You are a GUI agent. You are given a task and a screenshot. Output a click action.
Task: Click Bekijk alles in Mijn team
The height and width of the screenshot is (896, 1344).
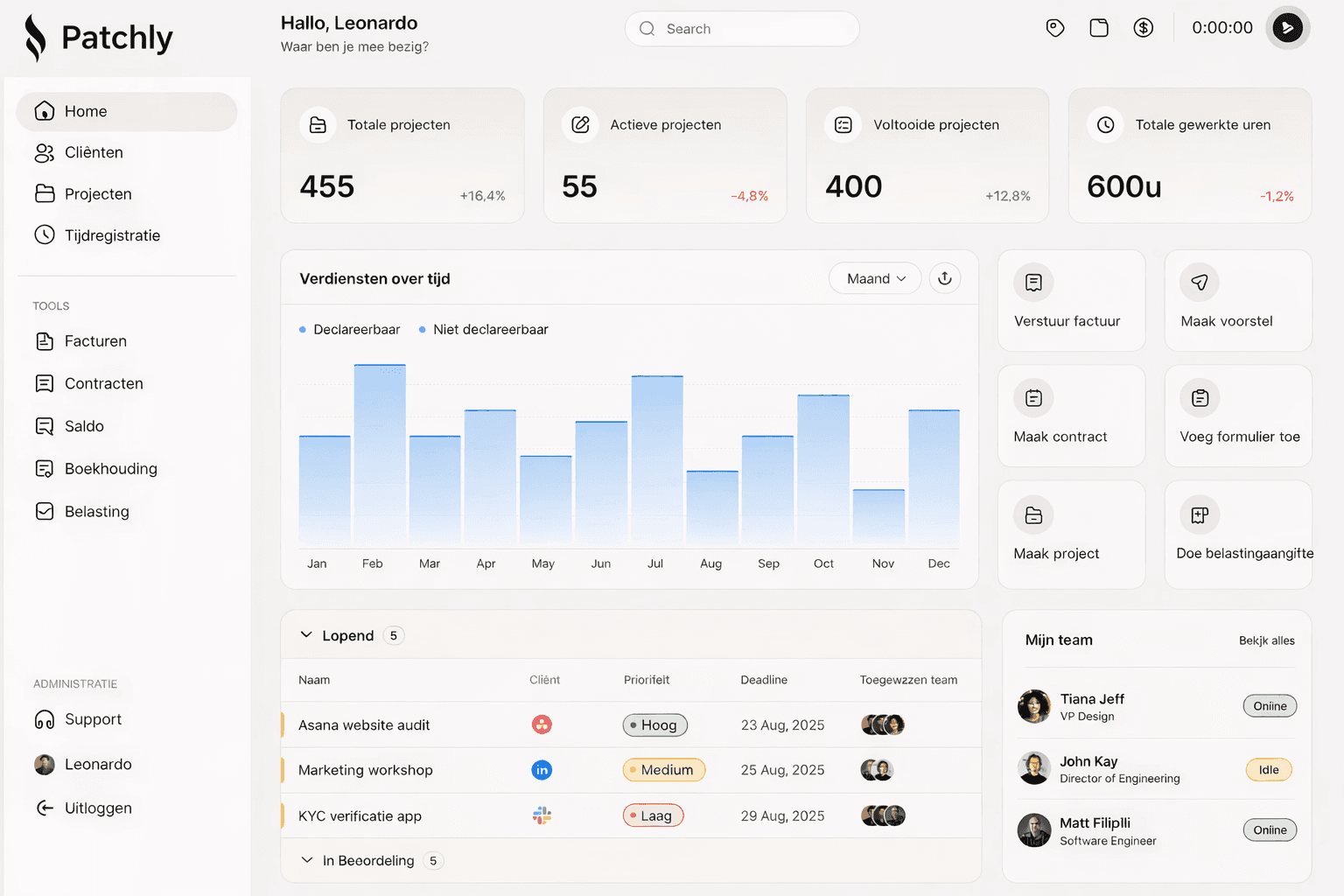[x=1266, y=640]
